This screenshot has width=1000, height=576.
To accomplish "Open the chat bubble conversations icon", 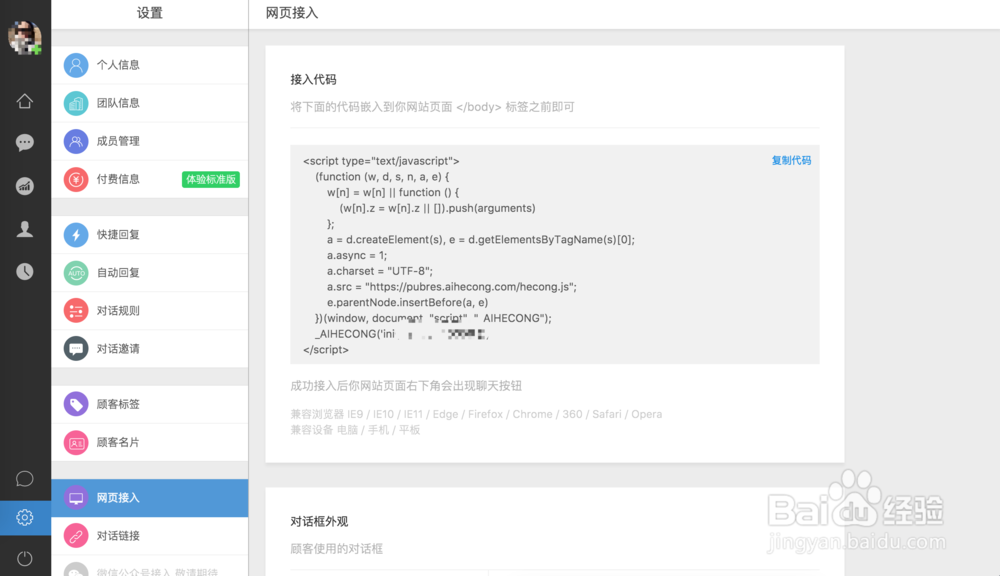I will click(25, 142).
